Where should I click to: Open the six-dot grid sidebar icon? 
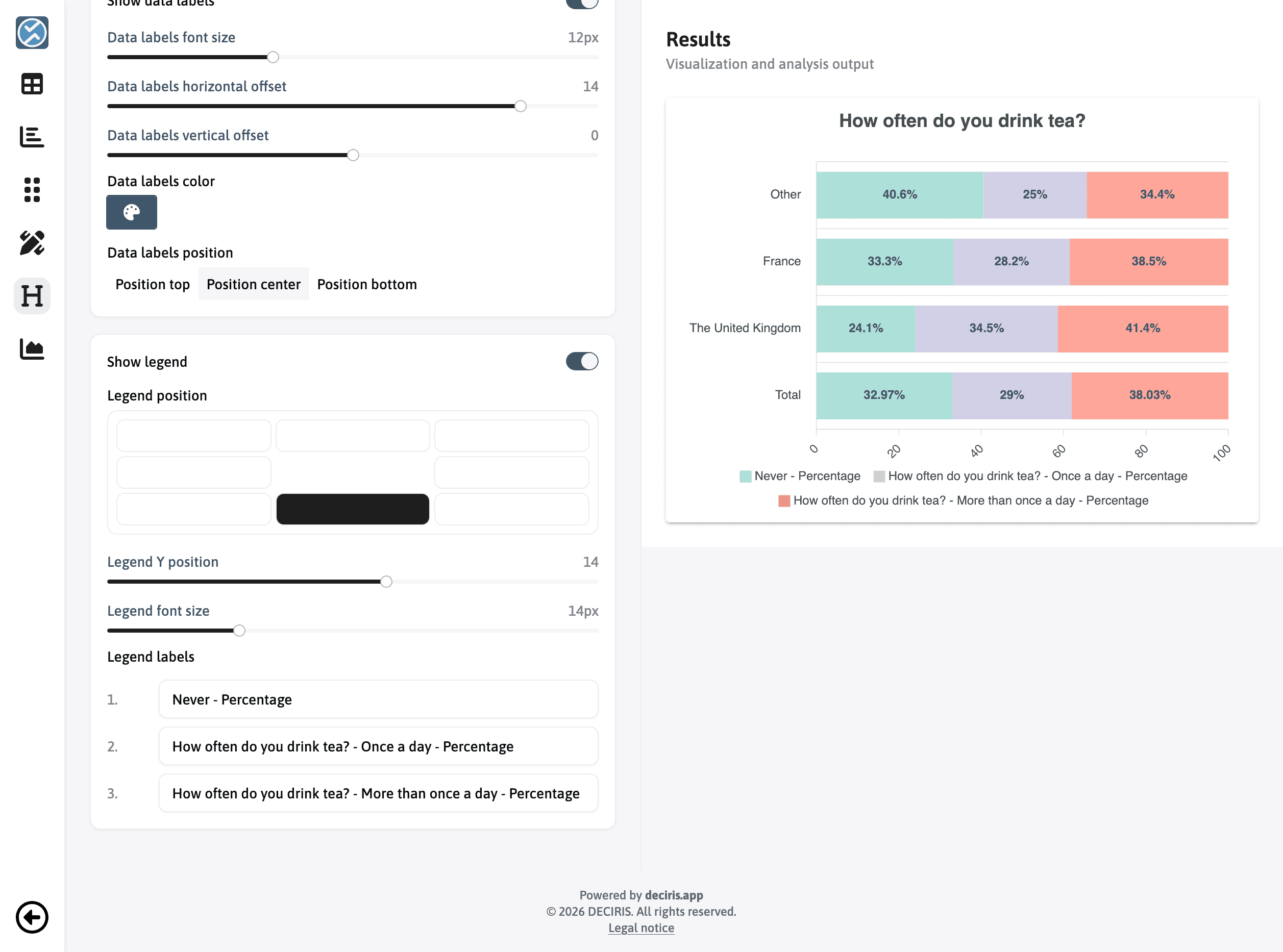pos(32,190)
